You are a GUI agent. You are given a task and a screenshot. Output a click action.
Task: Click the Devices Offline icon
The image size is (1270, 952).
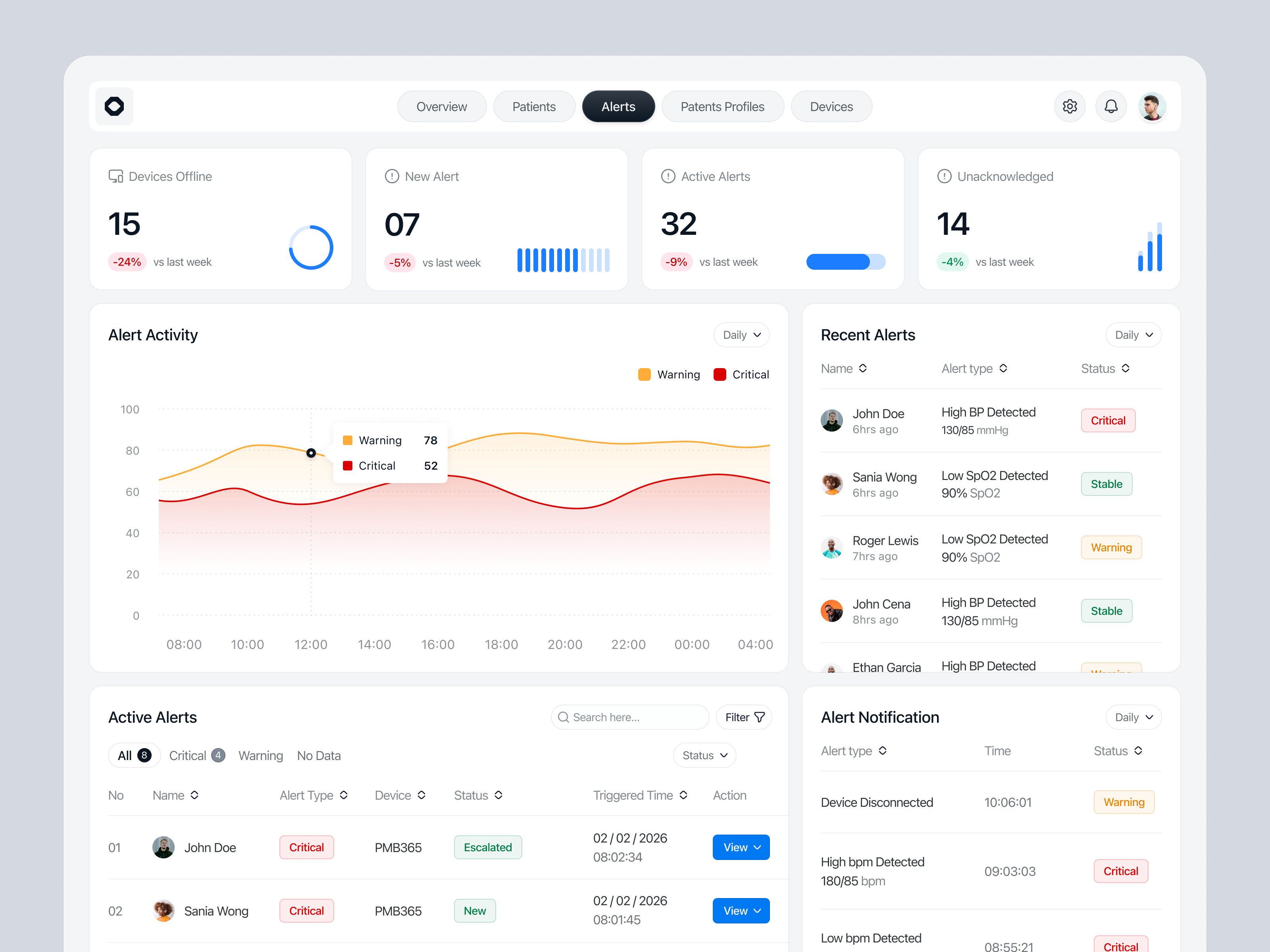point(115,176)
